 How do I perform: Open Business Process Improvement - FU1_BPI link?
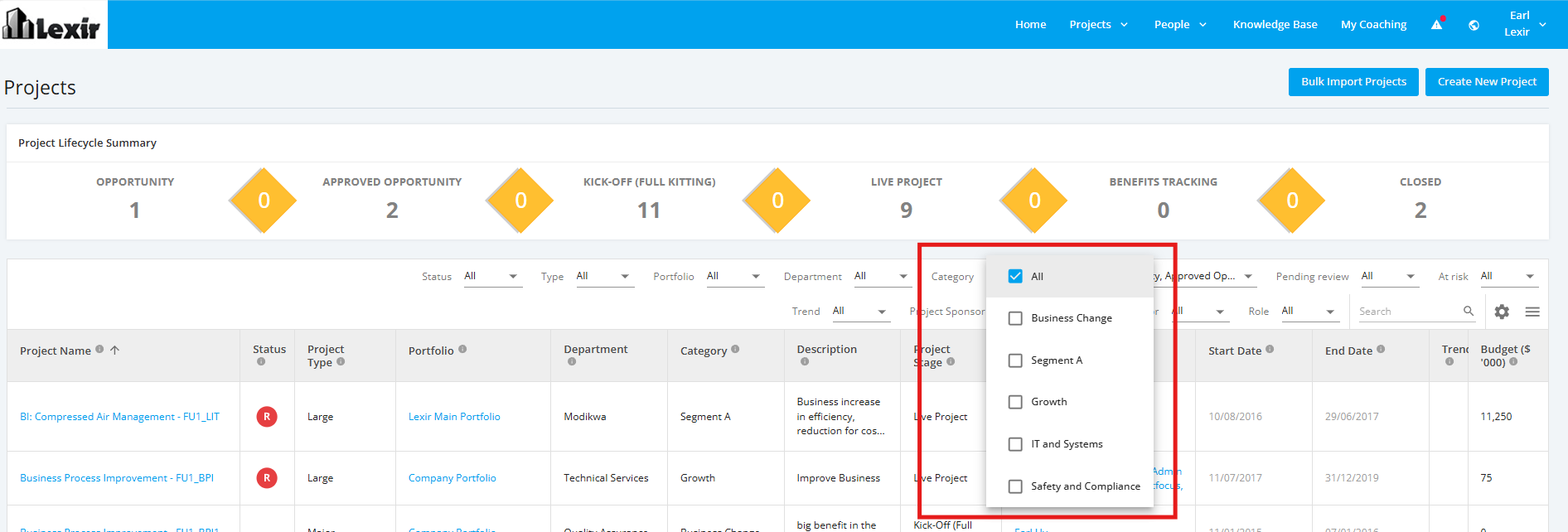(117, 478)
